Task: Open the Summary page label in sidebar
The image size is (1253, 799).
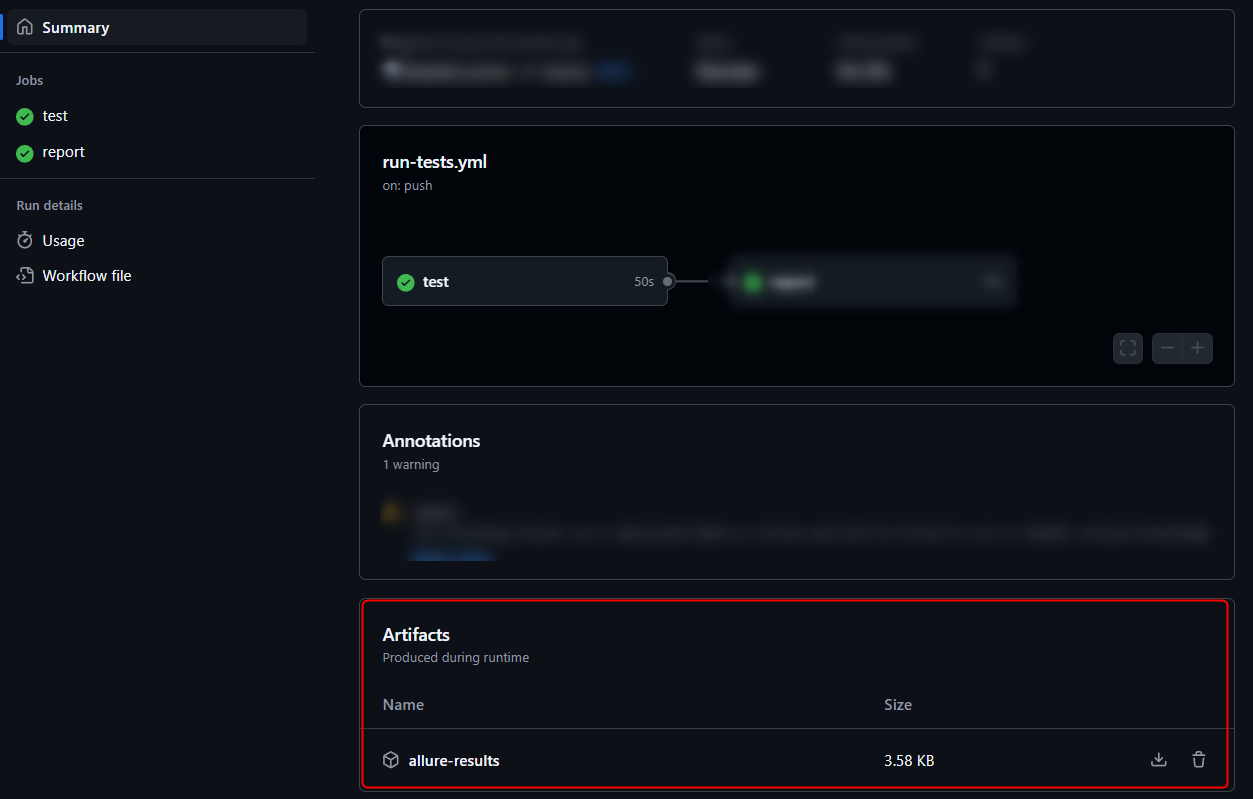Action: tap(76, 28)
